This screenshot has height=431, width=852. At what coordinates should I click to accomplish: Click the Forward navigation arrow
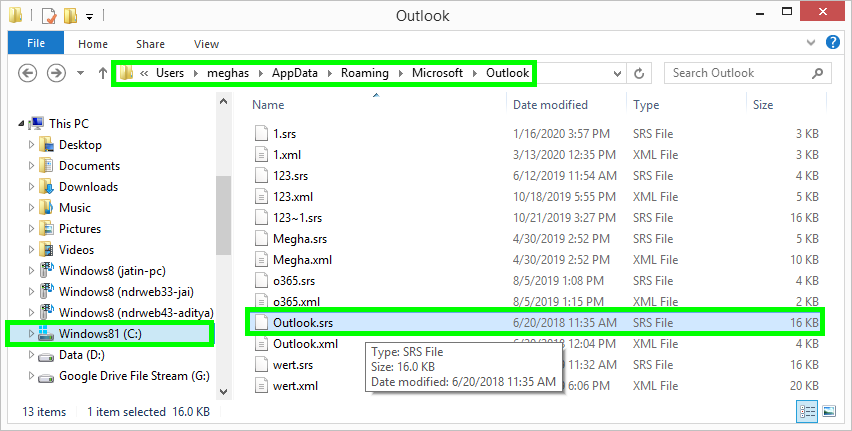[x=57, y=73]
